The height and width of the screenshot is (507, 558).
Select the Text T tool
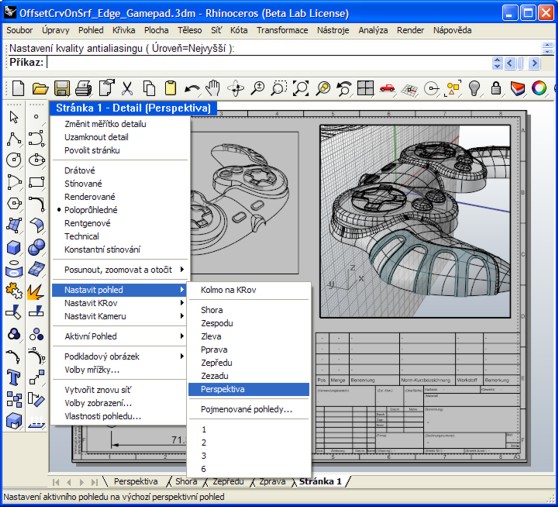point(14,377)
